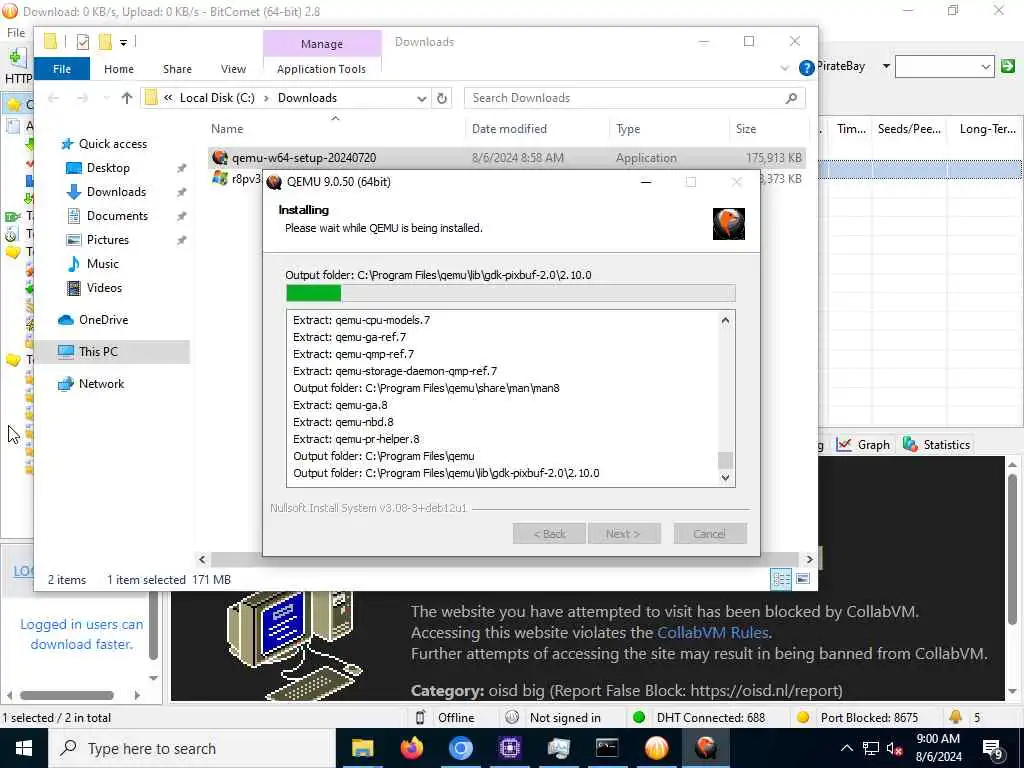Open Explorer help question mark icon
Screen dimensions: 1024x768
[807, 68]
